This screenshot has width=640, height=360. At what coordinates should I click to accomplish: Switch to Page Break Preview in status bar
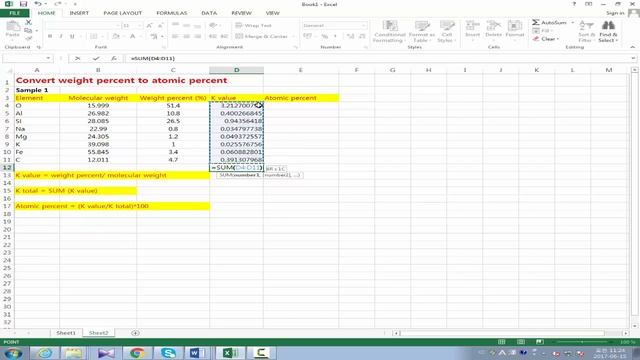(540, 342)
